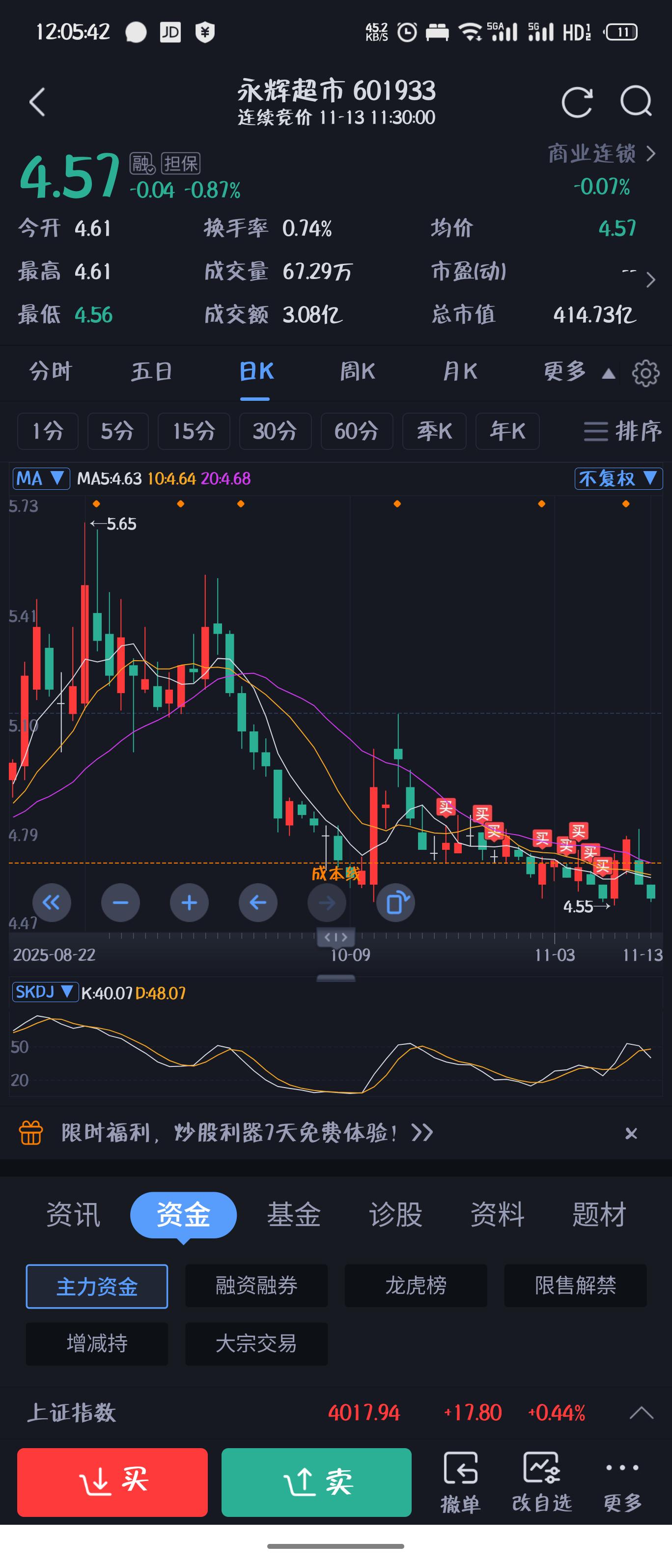Image resolution: width=672 pixels, height=1568 pixels.
Task: Tap green 卖 sell button
Action: coord(316,1482)
